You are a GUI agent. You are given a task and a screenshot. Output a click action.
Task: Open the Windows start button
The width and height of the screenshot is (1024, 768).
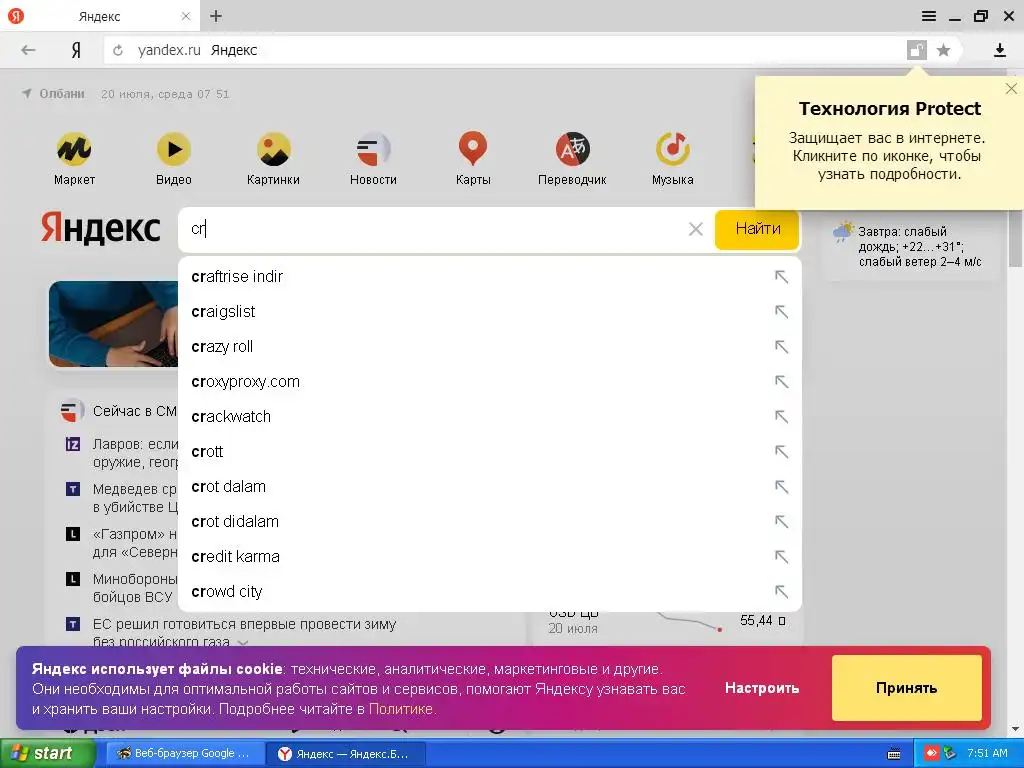pyautogui.click(x=47, y=753)
